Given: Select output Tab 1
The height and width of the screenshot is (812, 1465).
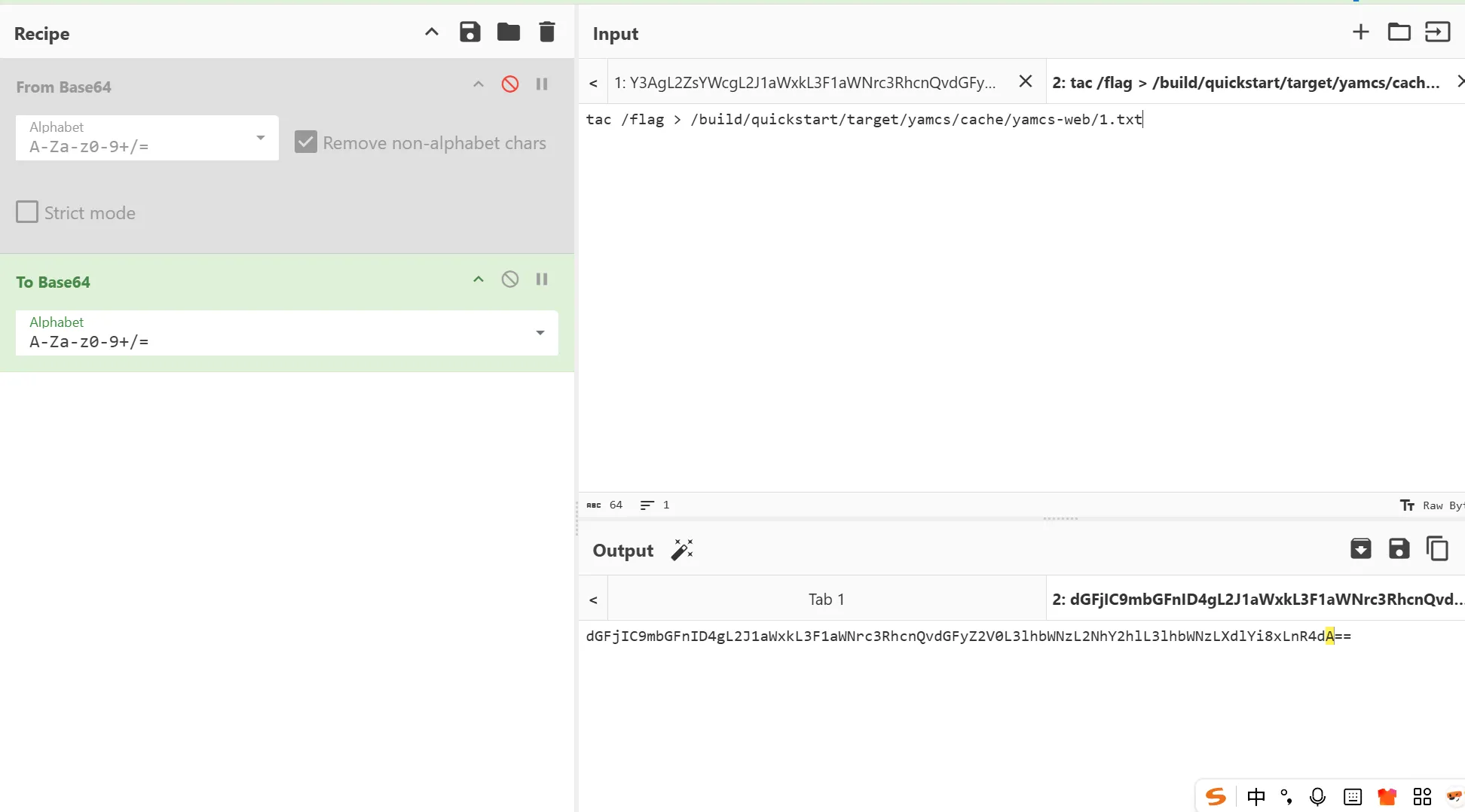Looking at the screenshot, I should [826, 600].
